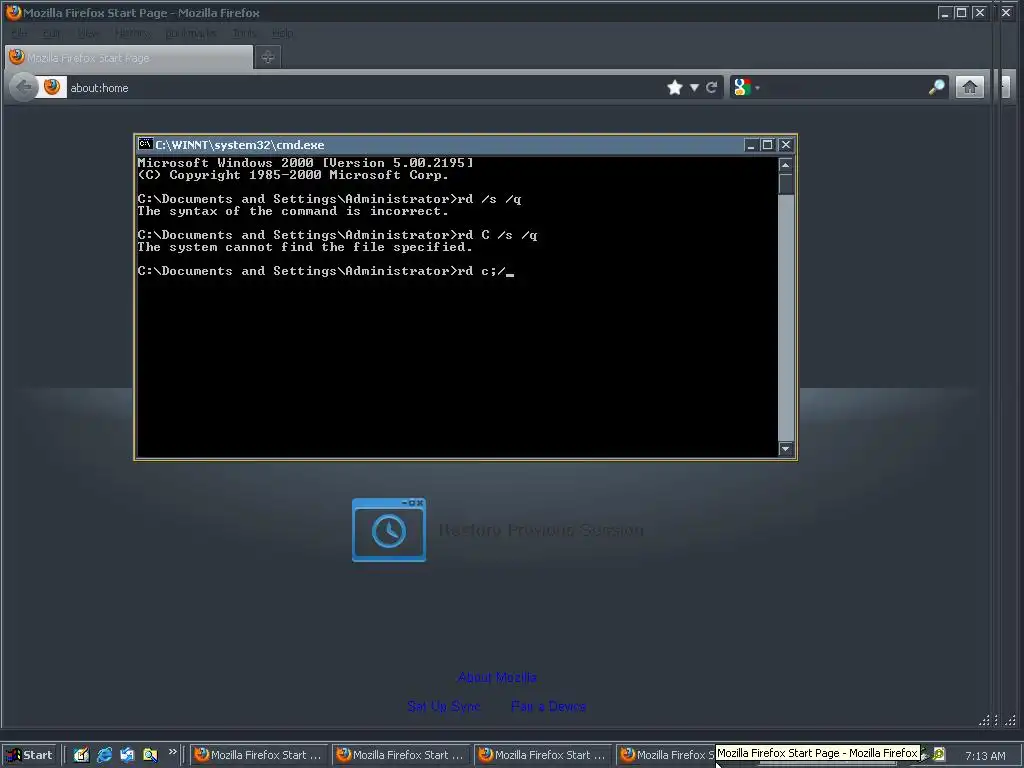Select the Mozilla Firefox Start Page tab
Image resolution: width=1024 pixels, height=768 pixels.
[x=129, y=57]
